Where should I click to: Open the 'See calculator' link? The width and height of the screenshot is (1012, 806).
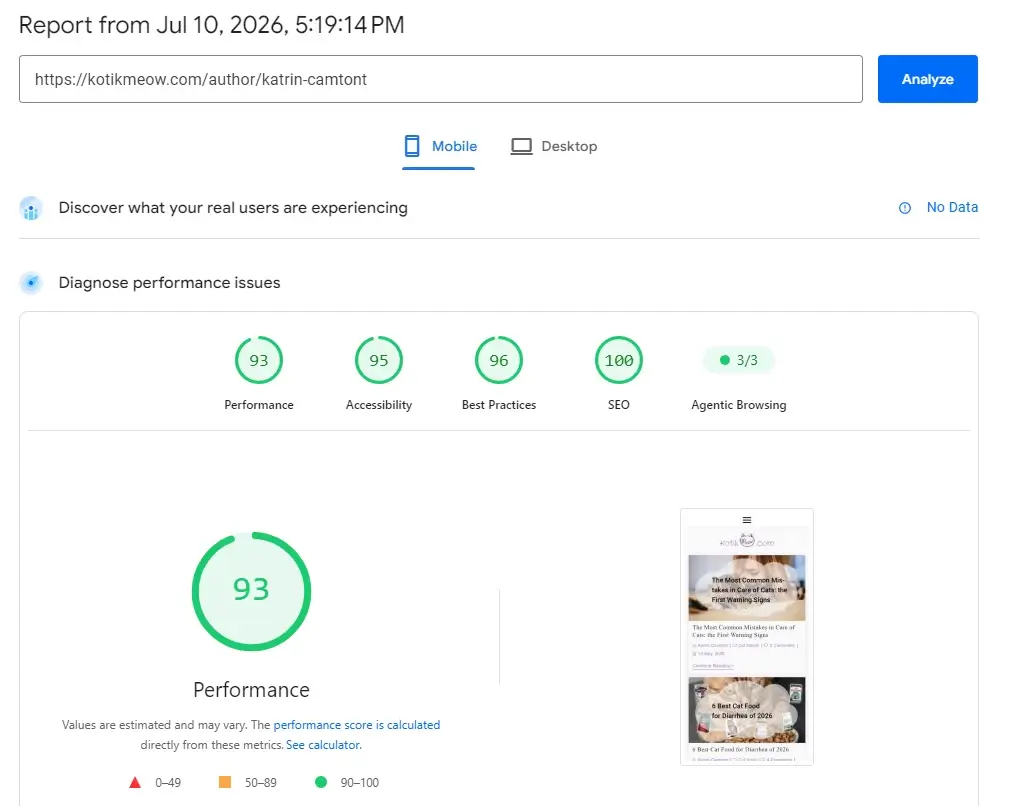[323, 745]
